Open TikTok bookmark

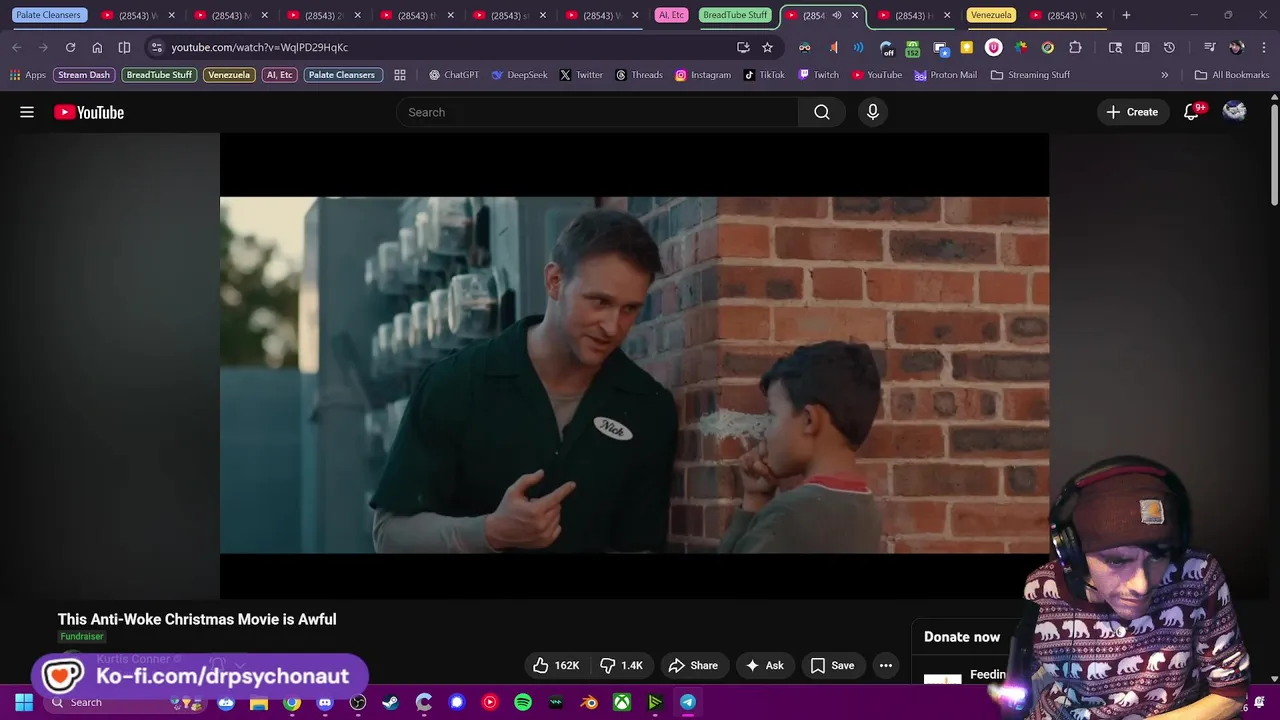pyautogui.click(x=764, y=75)
